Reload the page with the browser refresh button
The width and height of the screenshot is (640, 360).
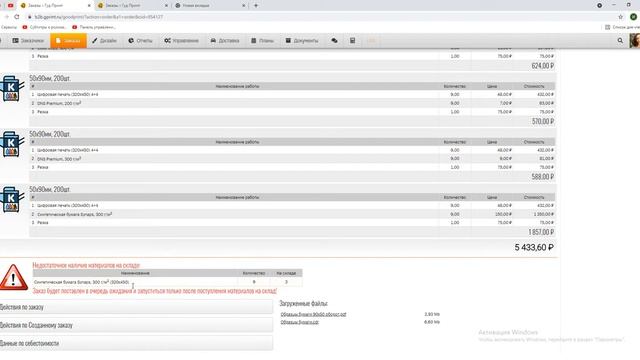click(17, 17)
